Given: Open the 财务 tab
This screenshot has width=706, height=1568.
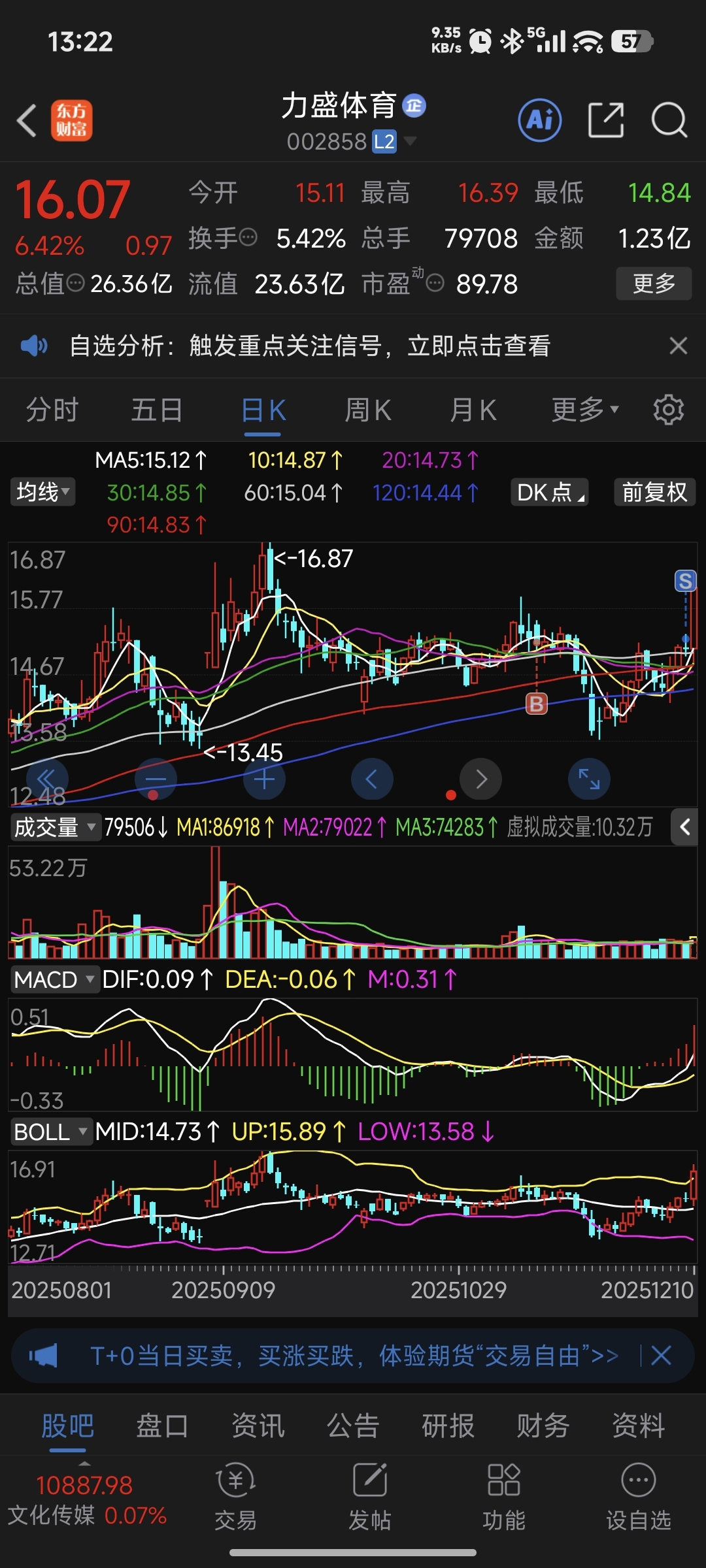Looking at the screenshot, I should (543, 1426).
